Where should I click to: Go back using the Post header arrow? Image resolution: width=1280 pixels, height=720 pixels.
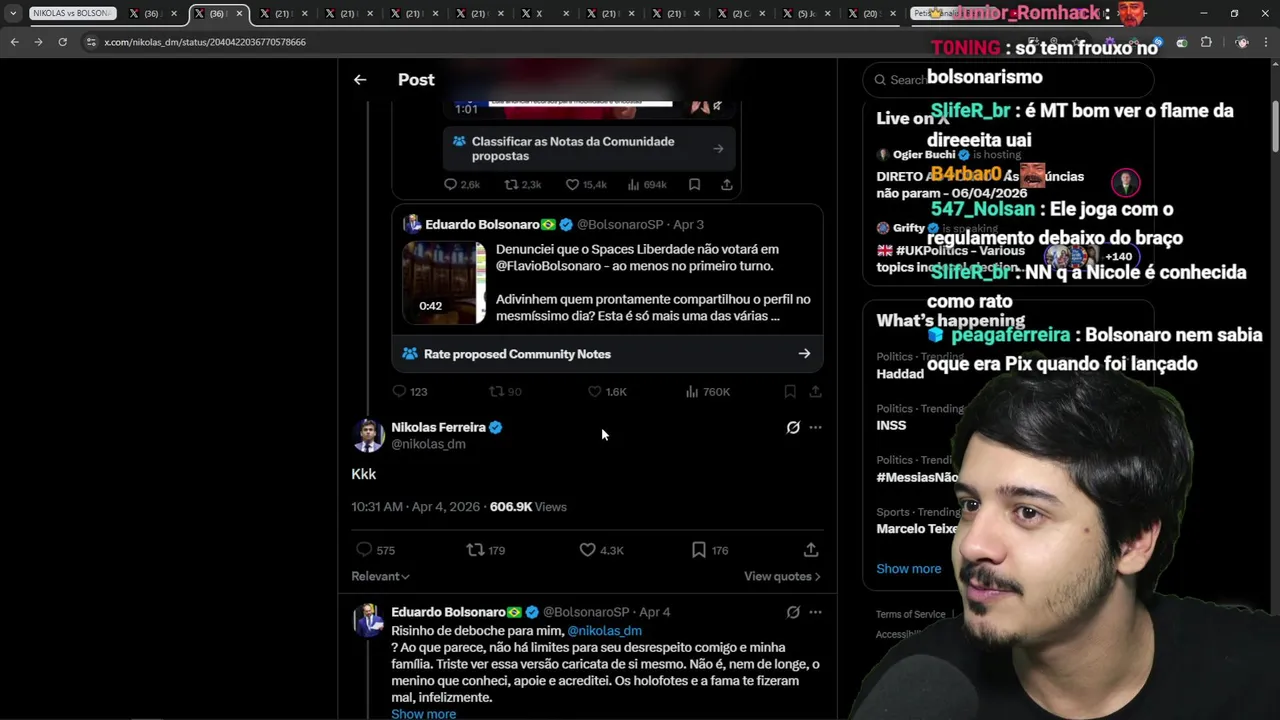click(360, 80)
